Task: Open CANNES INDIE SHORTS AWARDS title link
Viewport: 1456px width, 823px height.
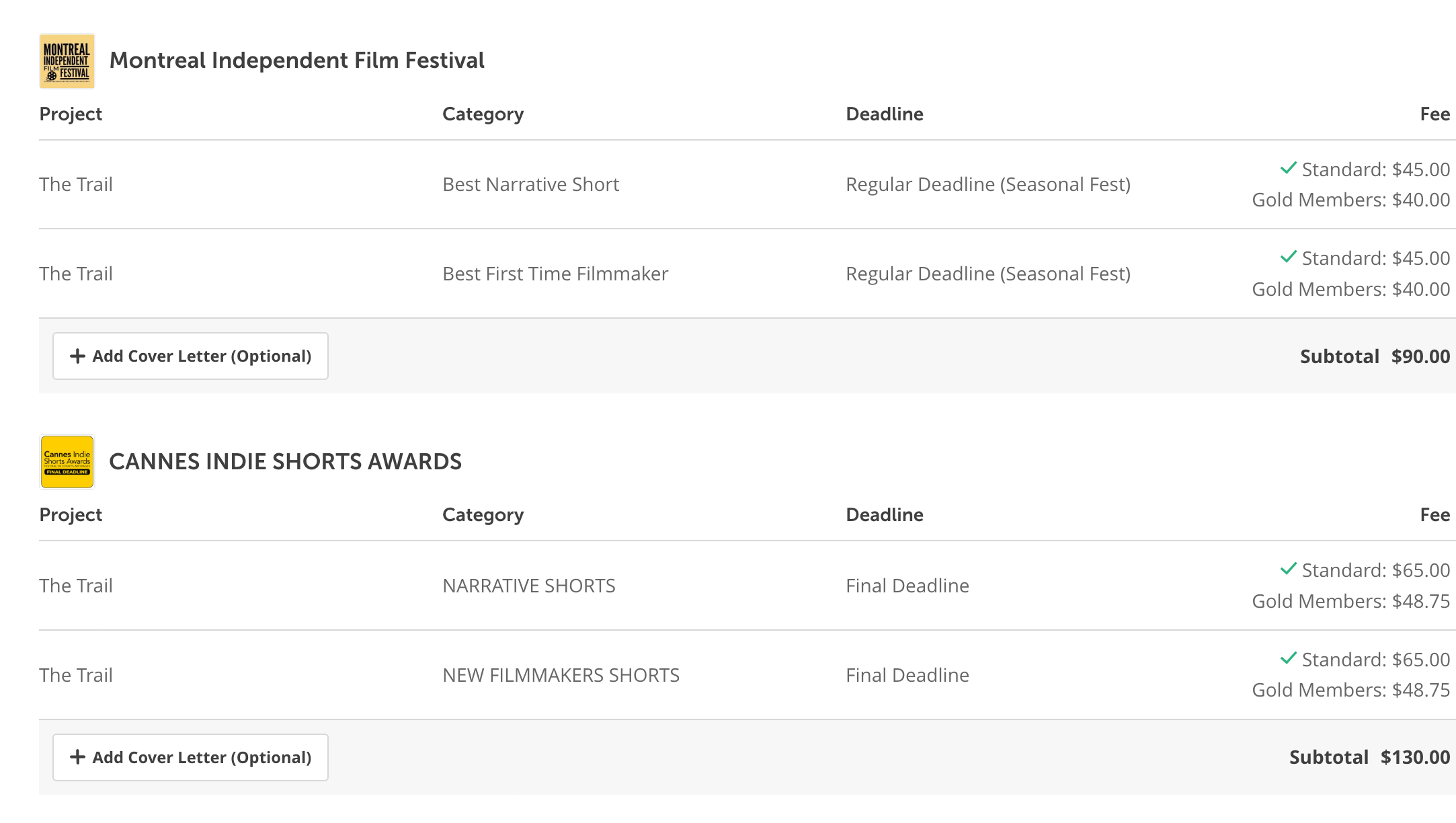Action: (285, 462)
